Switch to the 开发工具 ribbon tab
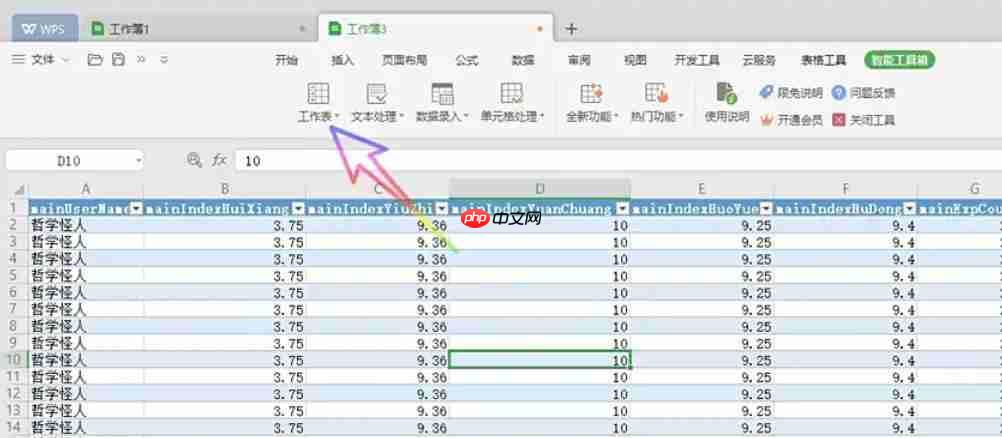Screen dimensions: 1002x438 [697, 60]
